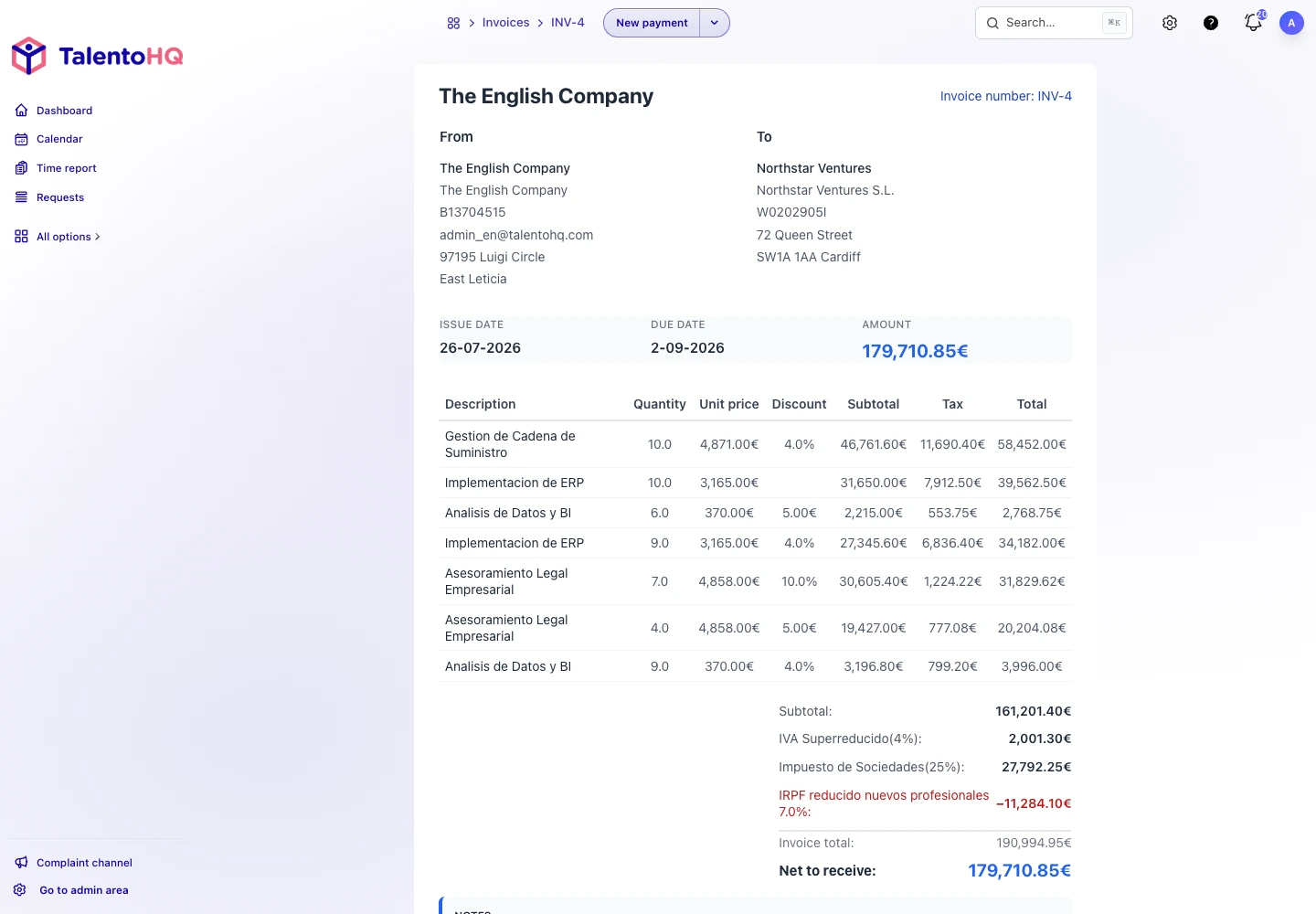Click the INV-4 breadcrumb
Viewport: 1316px width, 914px height.
pyautogui.click(x=568, y=23)
